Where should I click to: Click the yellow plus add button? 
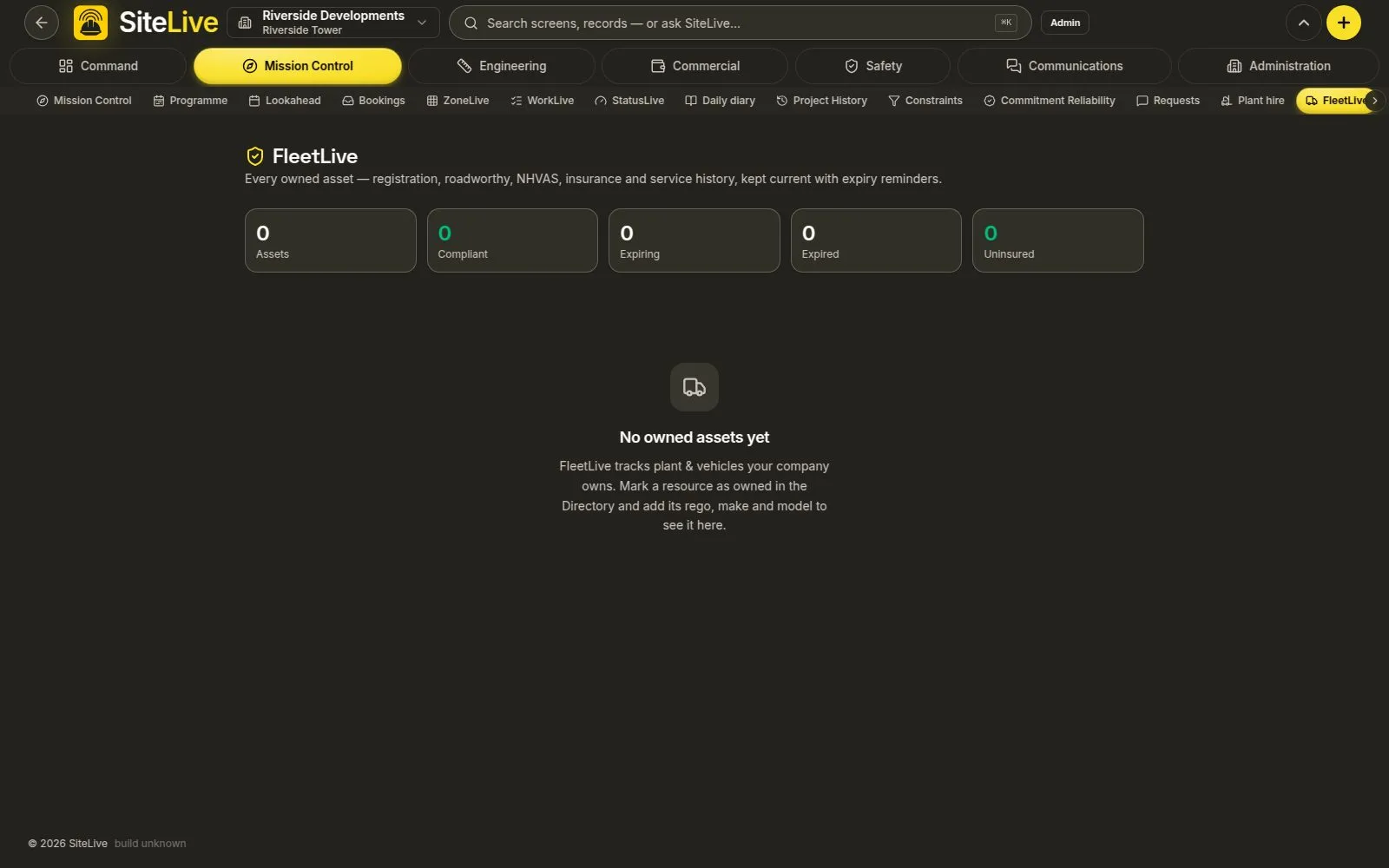point(1343,23)
